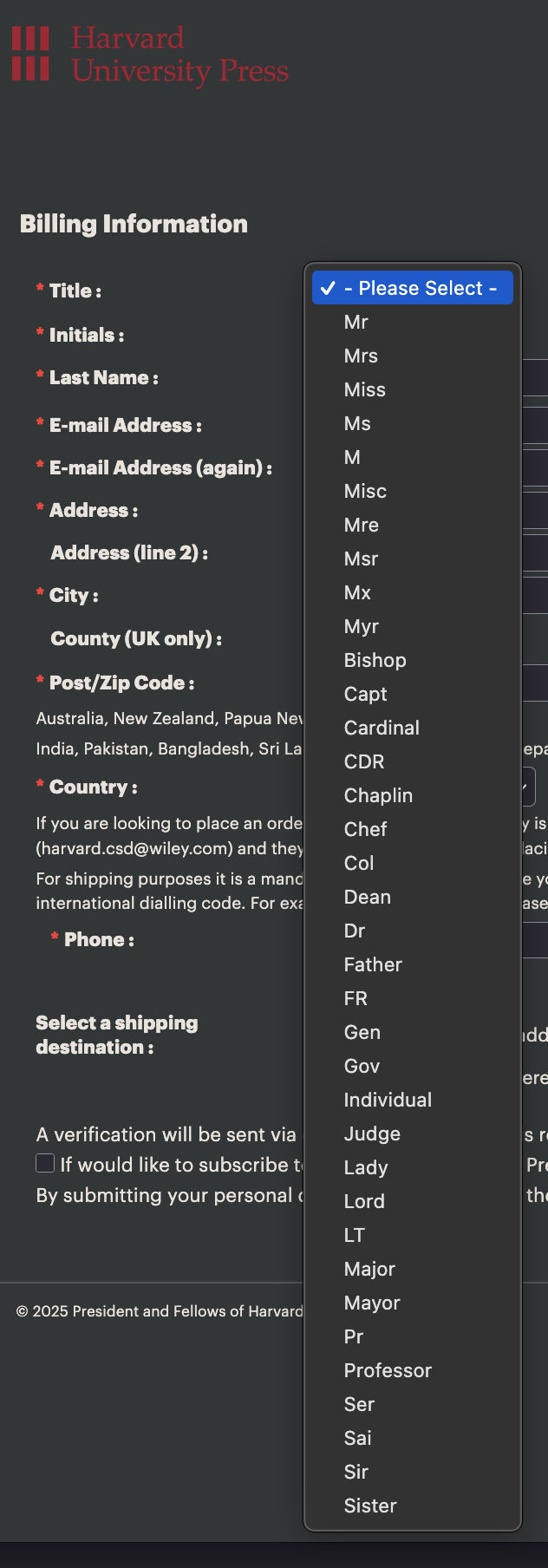This screenshot has width=548, height=1568.
Task: Select the checked "- Please Select -" option
Action: point(413,288)
